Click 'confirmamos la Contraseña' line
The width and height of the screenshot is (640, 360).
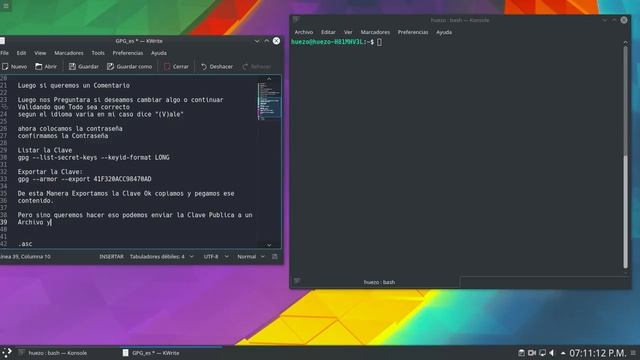click(63, 136)
